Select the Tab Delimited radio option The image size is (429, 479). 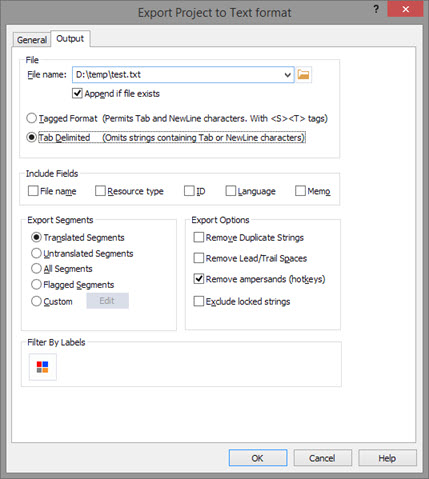[x=32, y=137]
